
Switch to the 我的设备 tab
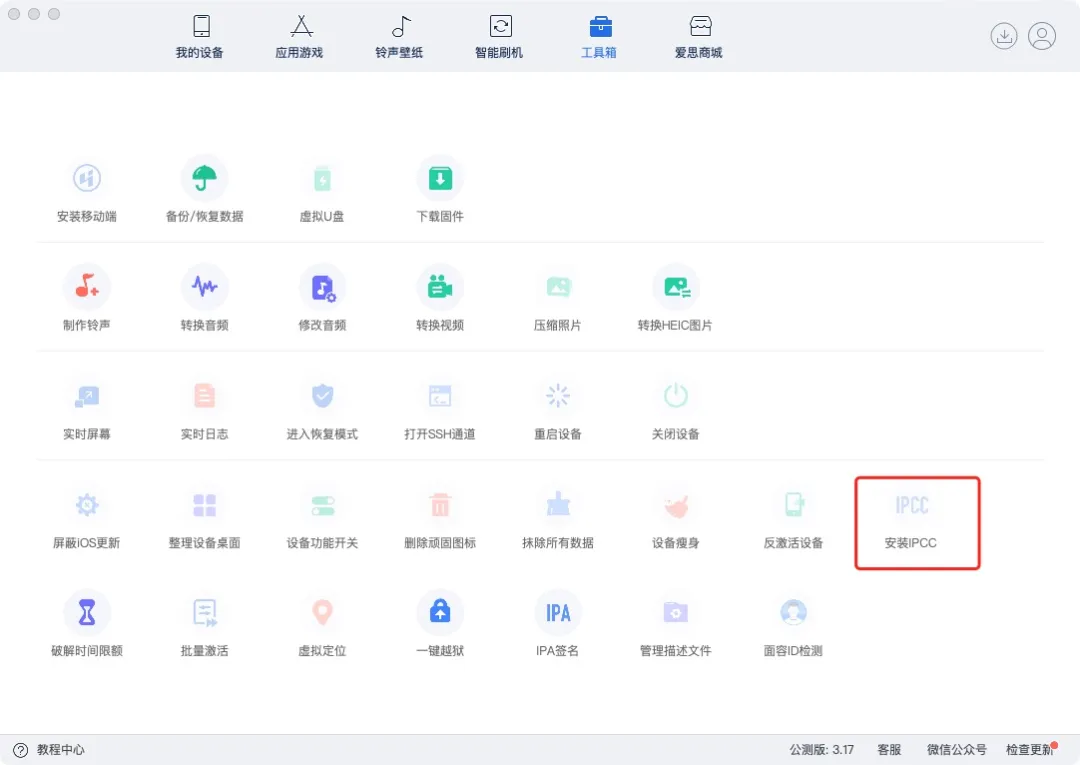[200, 37]
